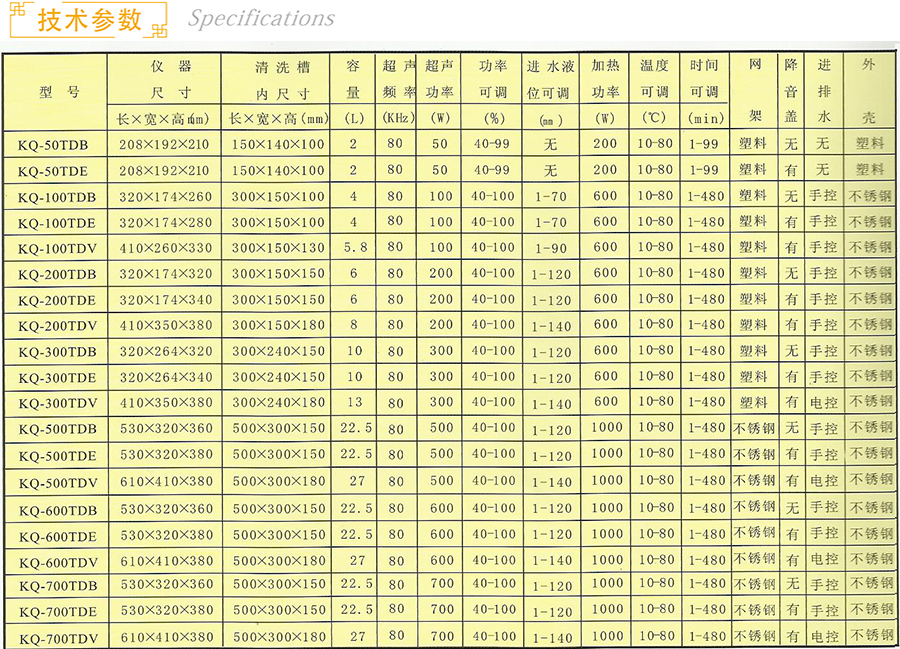Image resolution: width=900 pixels, height=649 pixels.
Task: Click the KQ-100TDV model name
Action: click(57, 248)
